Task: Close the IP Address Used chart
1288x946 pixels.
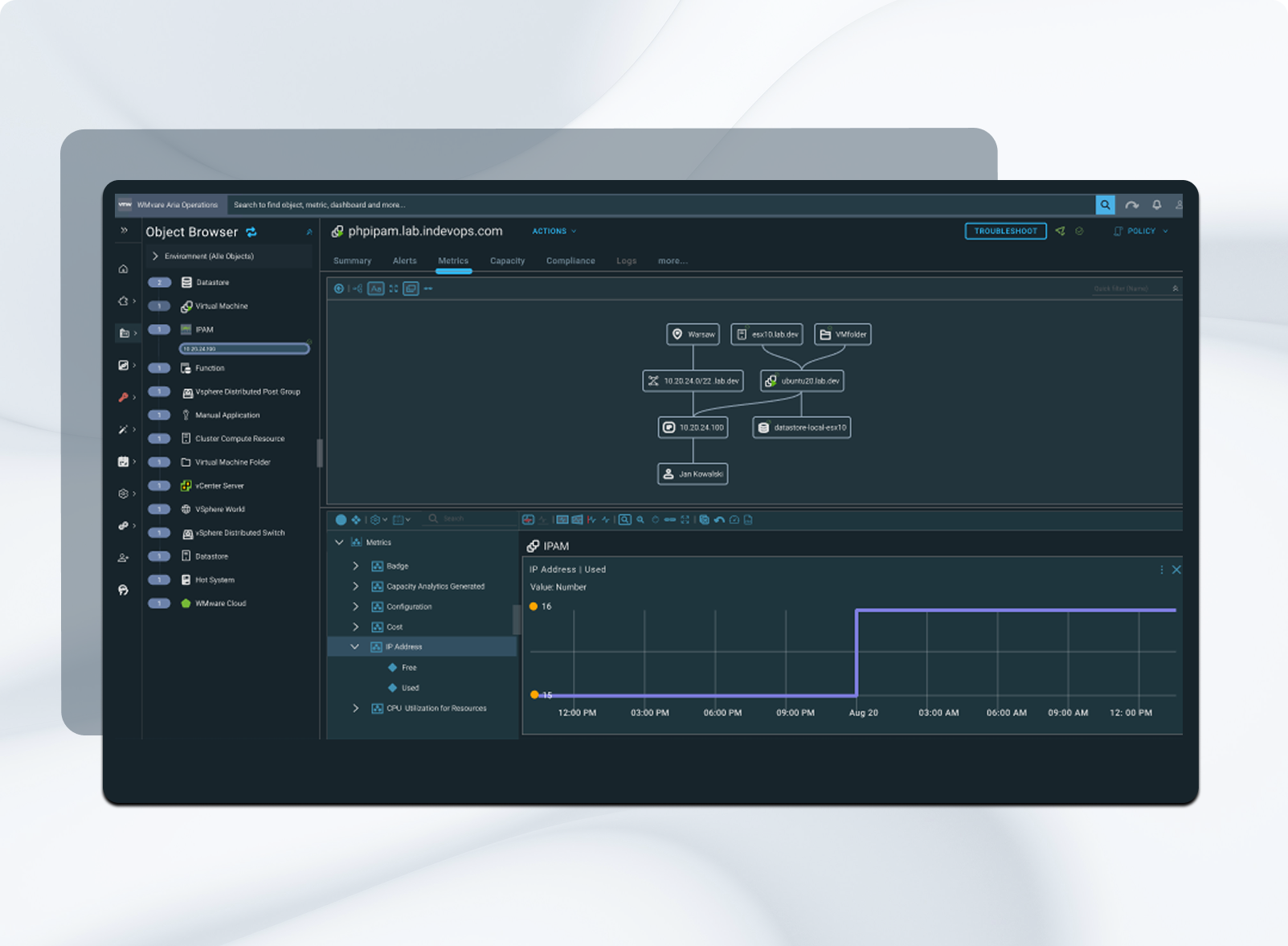Action: 1176,570
